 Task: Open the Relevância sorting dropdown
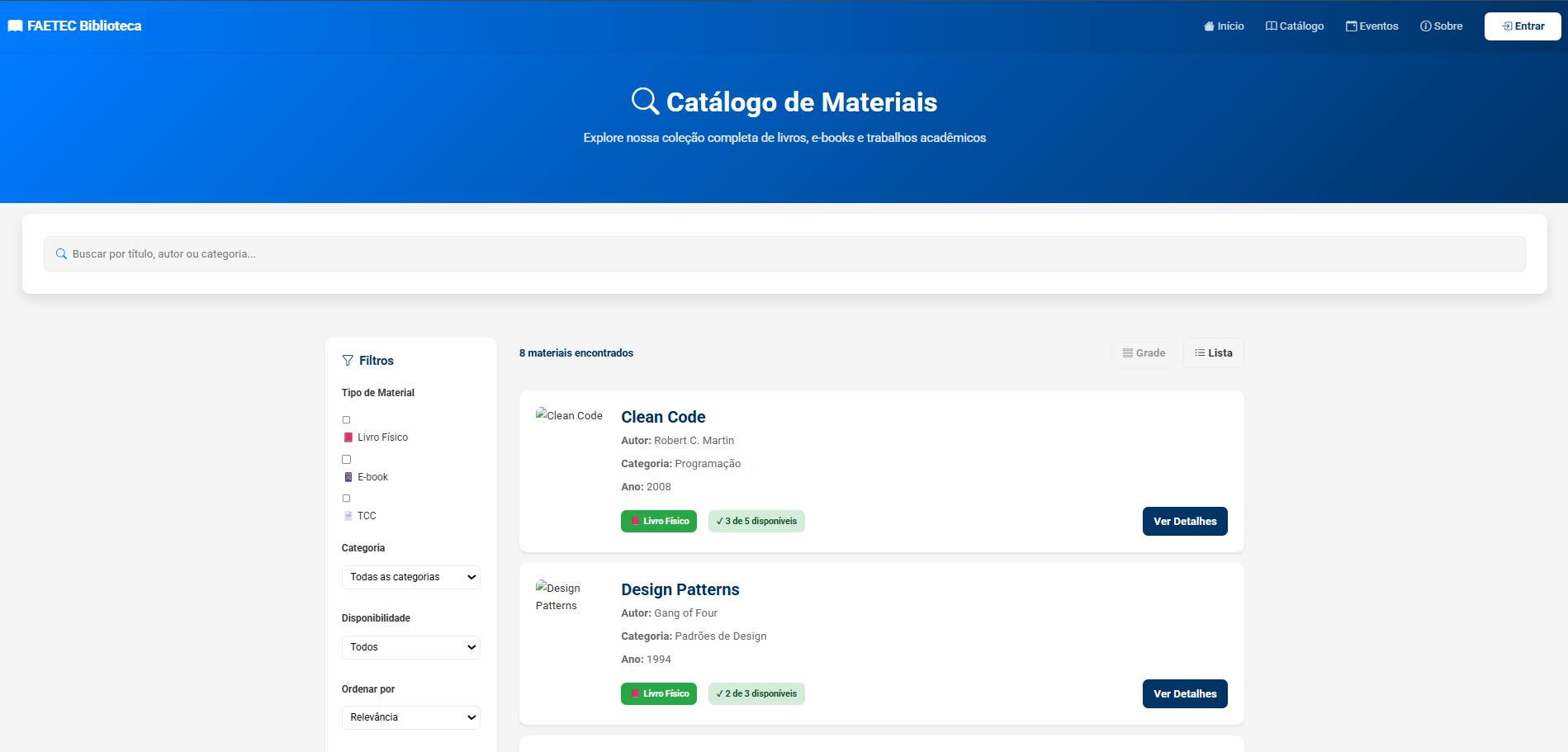(410, 717)
